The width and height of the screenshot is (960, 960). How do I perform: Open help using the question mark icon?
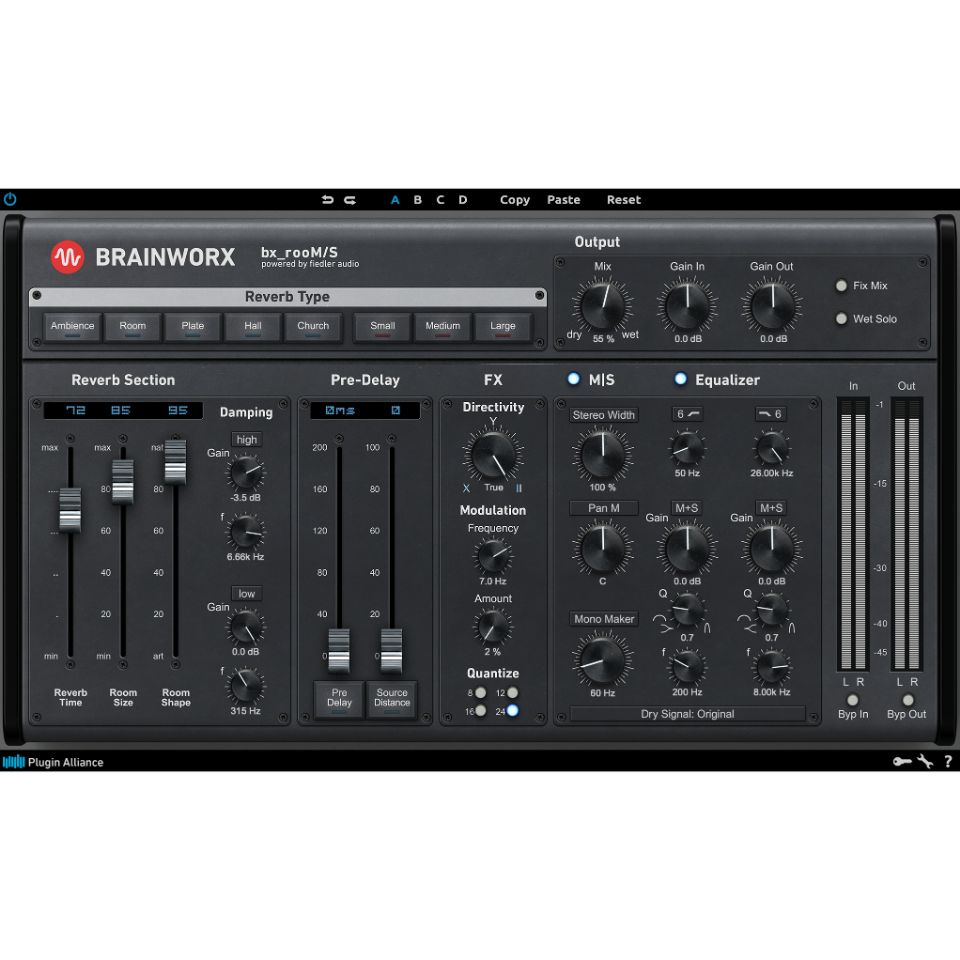(948, 762)
